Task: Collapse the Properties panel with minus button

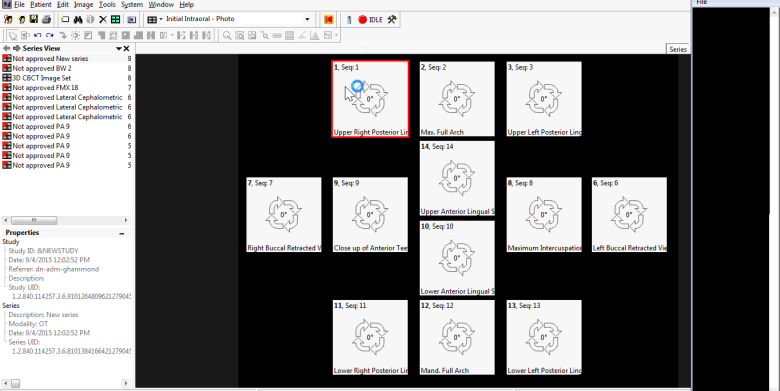Action: tap(122, 233)
